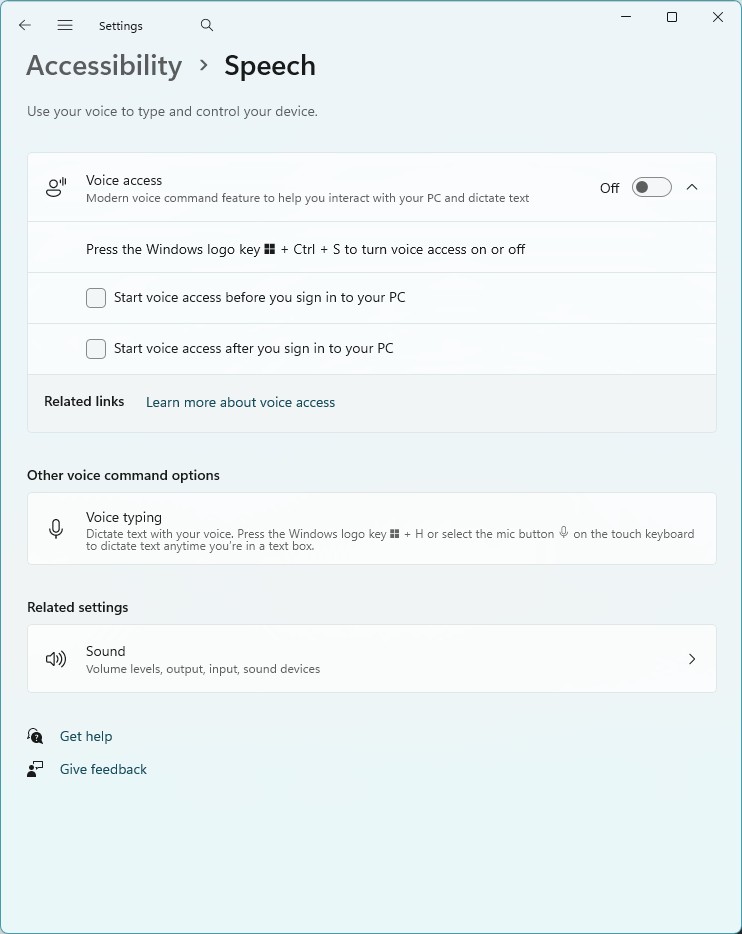The height and width of the screenshot is (934, 742).
Task: Go to the Accessibility breadcrumb
Action: point(104,66)
